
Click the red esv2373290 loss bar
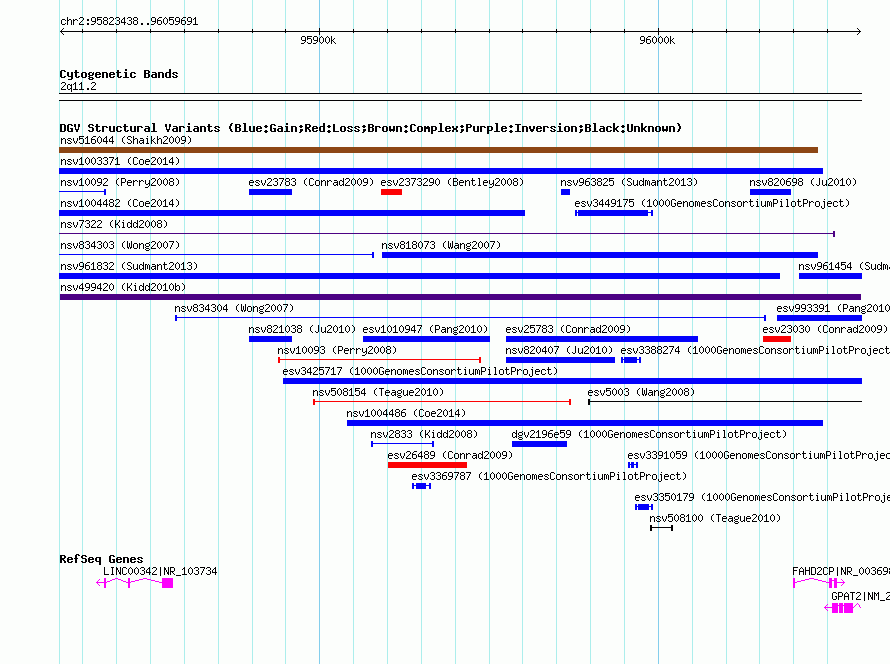pos(392,192)
